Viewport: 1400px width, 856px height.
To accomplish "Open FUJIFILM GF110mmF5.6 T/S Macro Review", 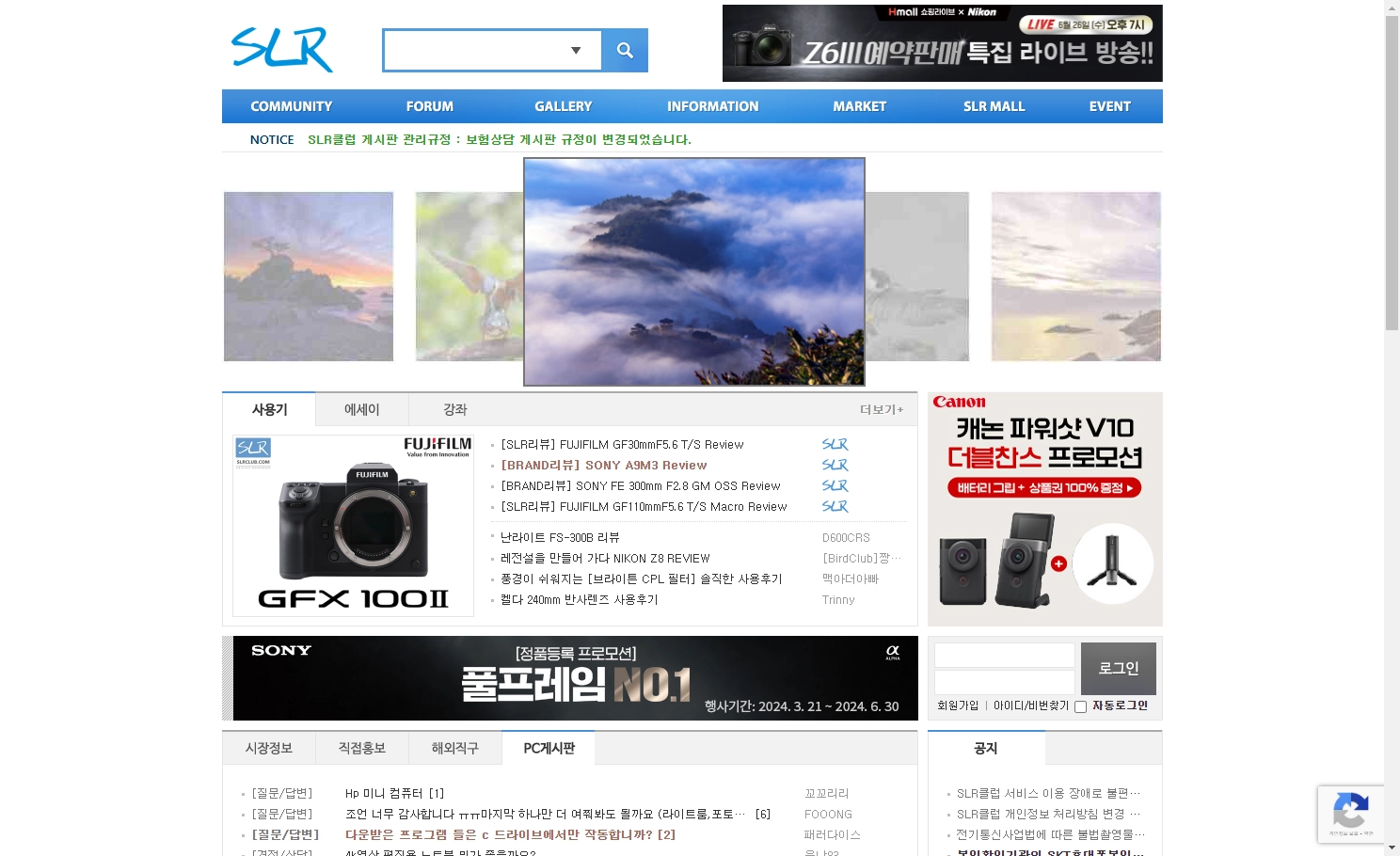I will tap(644, 507).
